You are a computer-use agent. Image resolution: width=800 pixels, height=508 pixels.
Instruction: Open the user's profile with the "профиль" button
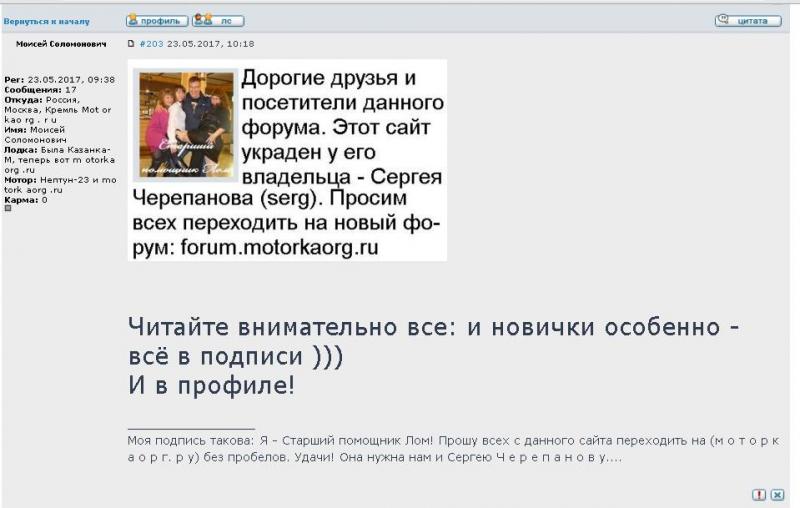(x=156, y=20)
